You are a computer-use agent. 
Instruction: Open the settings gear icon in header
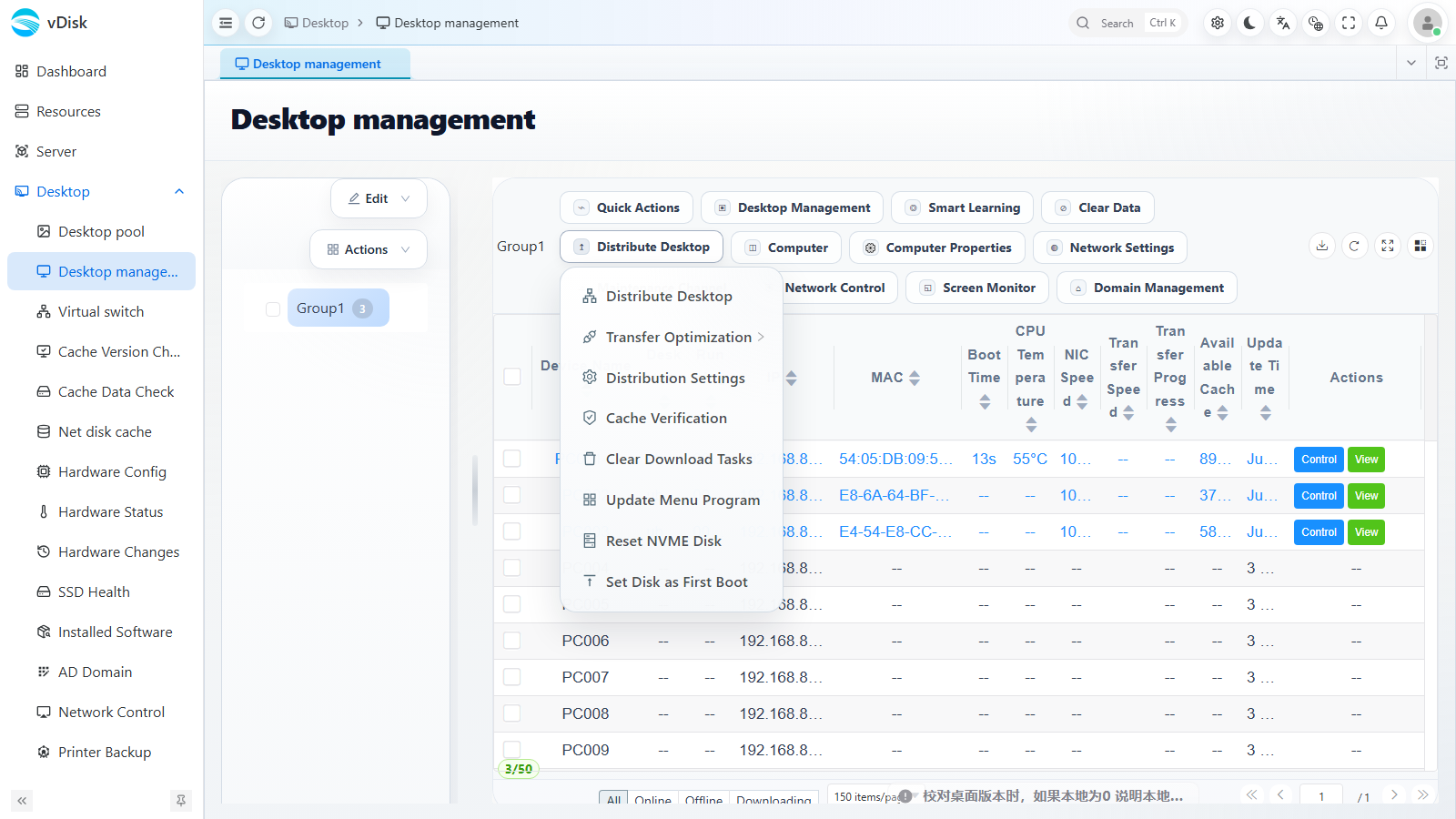(1218, 23)
